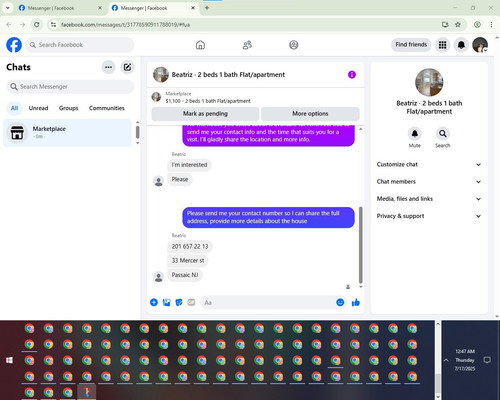Image resolution: width=500 pixels, height=400 pixels.
Task: Click the Search Messenger field
Action: tap(70, 87)
